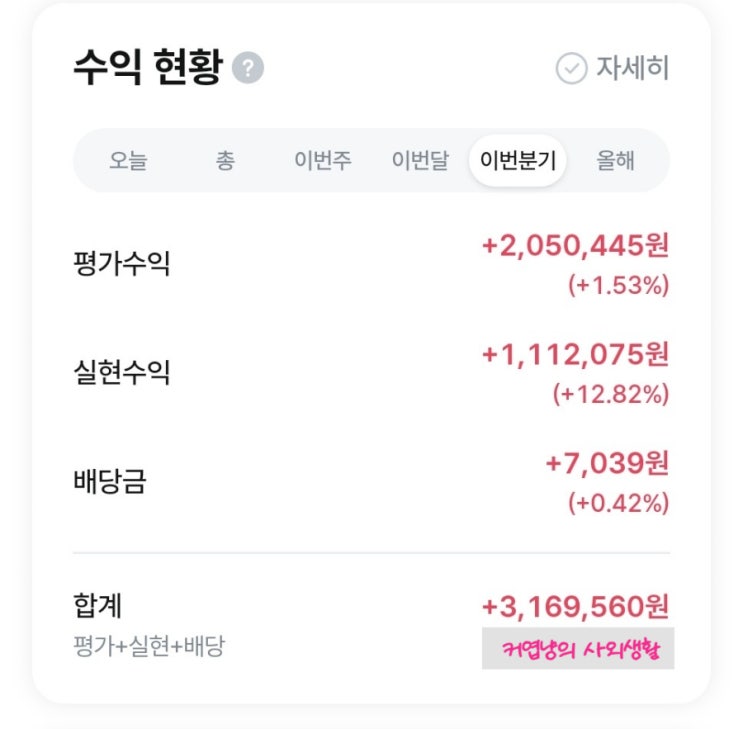This screenshot has width=743, height=729.
Task: Select the 총 tab
Action: click(225, 161)
